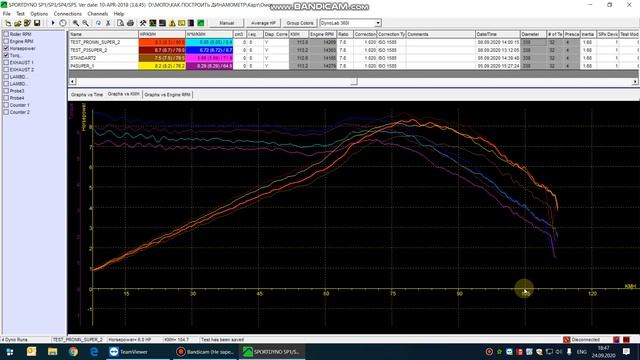
Task: Switch to TeamViewer in taskbar
Action: coord(138,351)
